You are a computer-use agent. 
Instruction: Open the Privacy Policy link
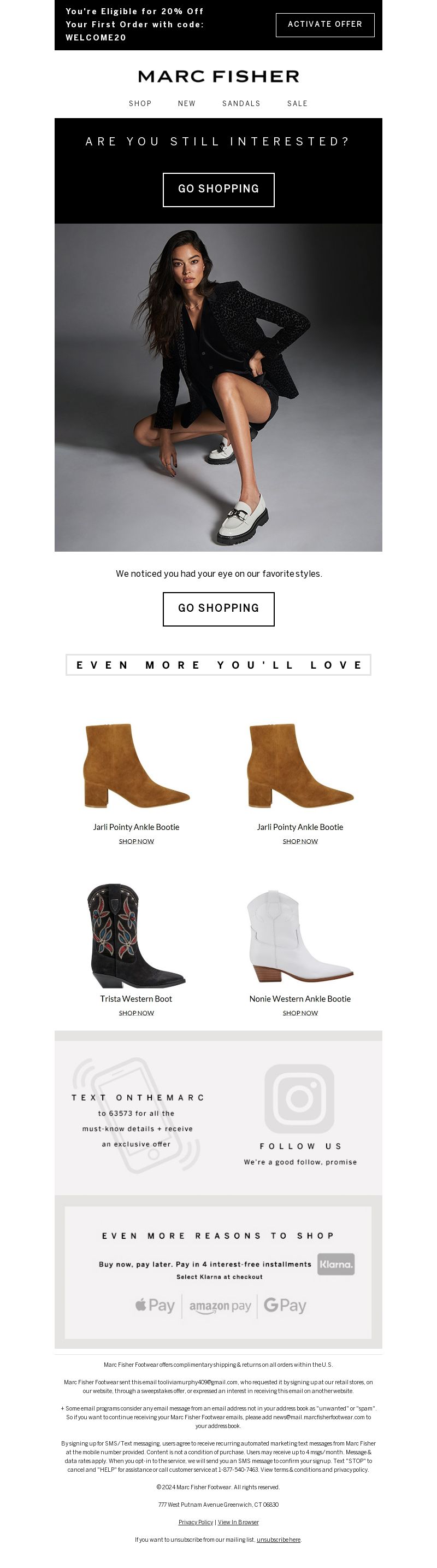[x=196, y=1522]
